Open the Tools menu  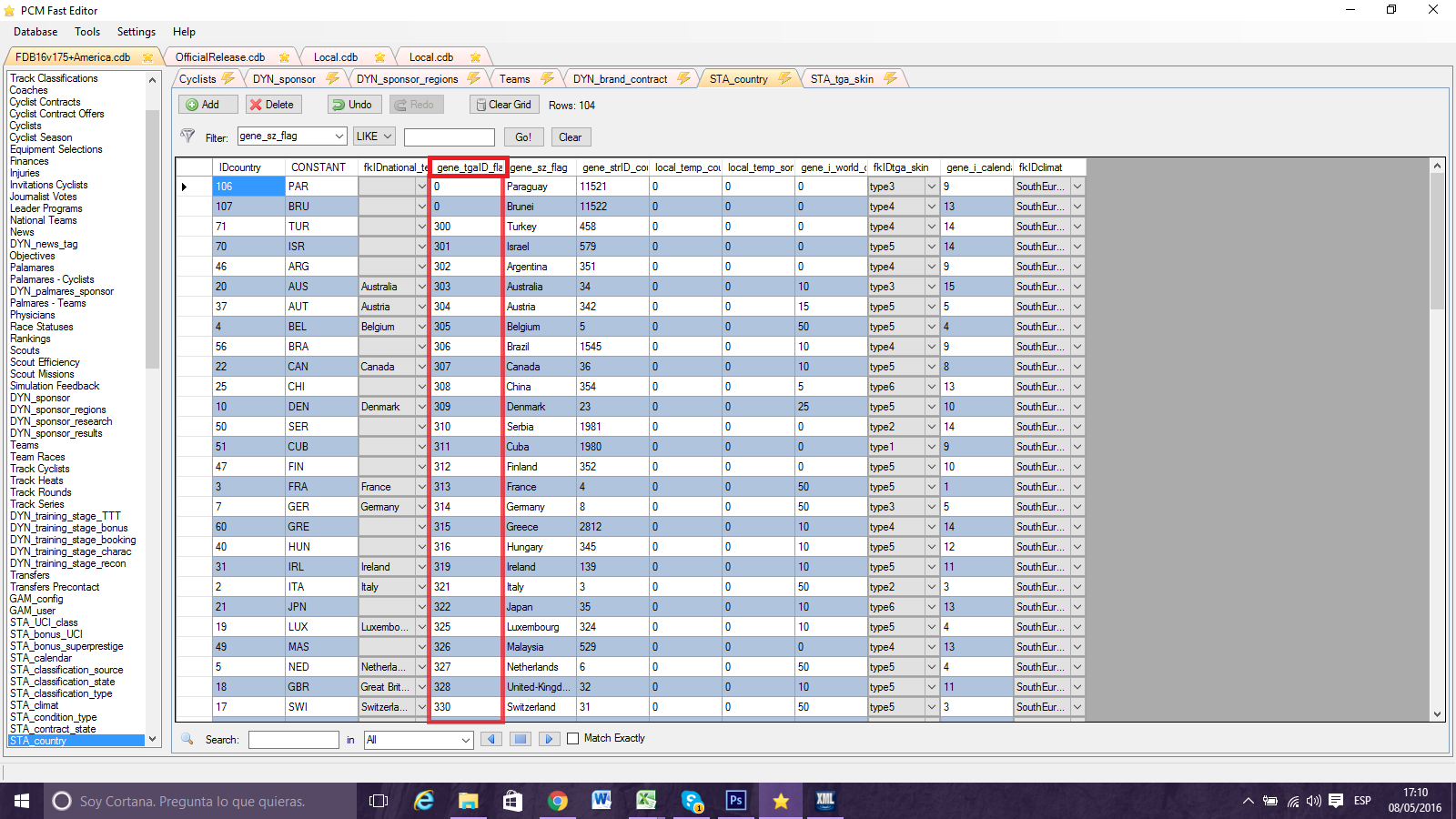pos(87,32)
